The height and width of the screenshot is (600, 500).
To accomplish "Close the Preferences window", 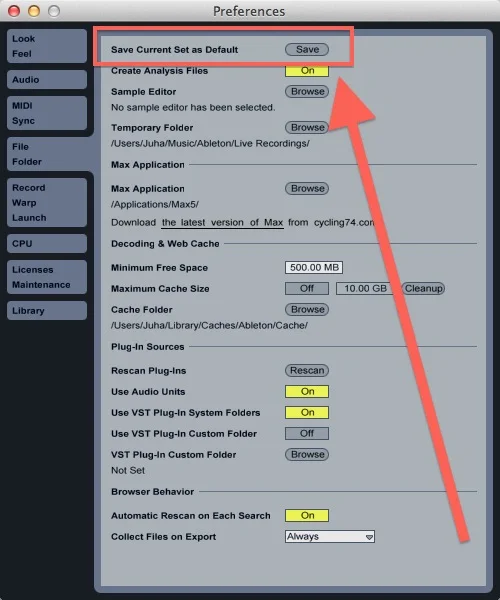I will point(14,11).
